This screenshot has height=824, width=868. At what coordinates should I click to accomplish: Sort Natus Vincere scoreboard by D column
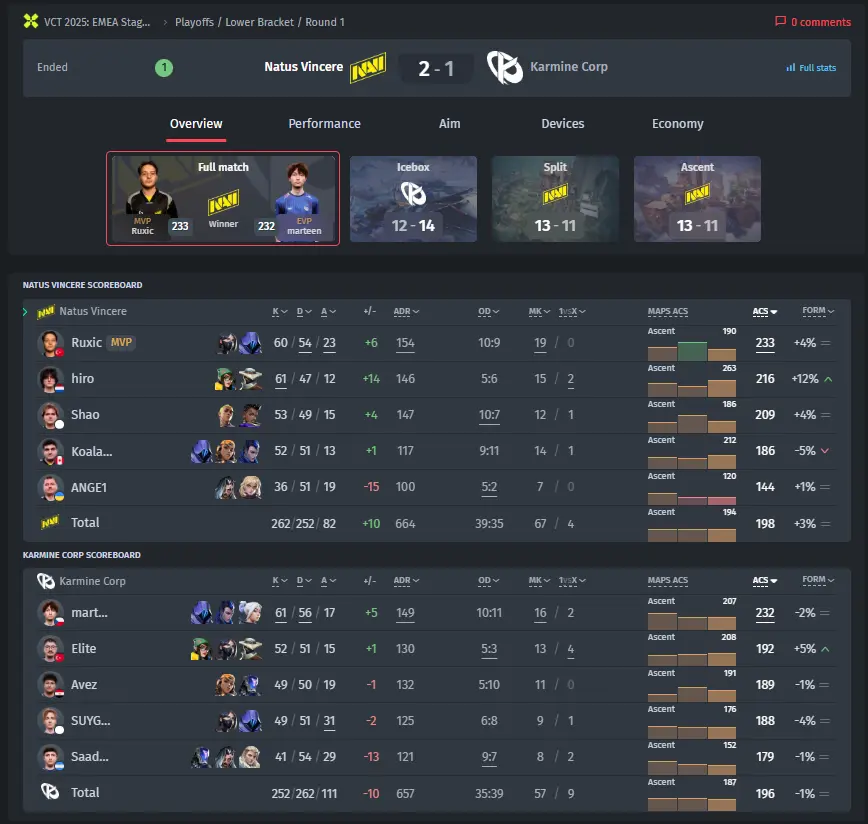point(304,312)
